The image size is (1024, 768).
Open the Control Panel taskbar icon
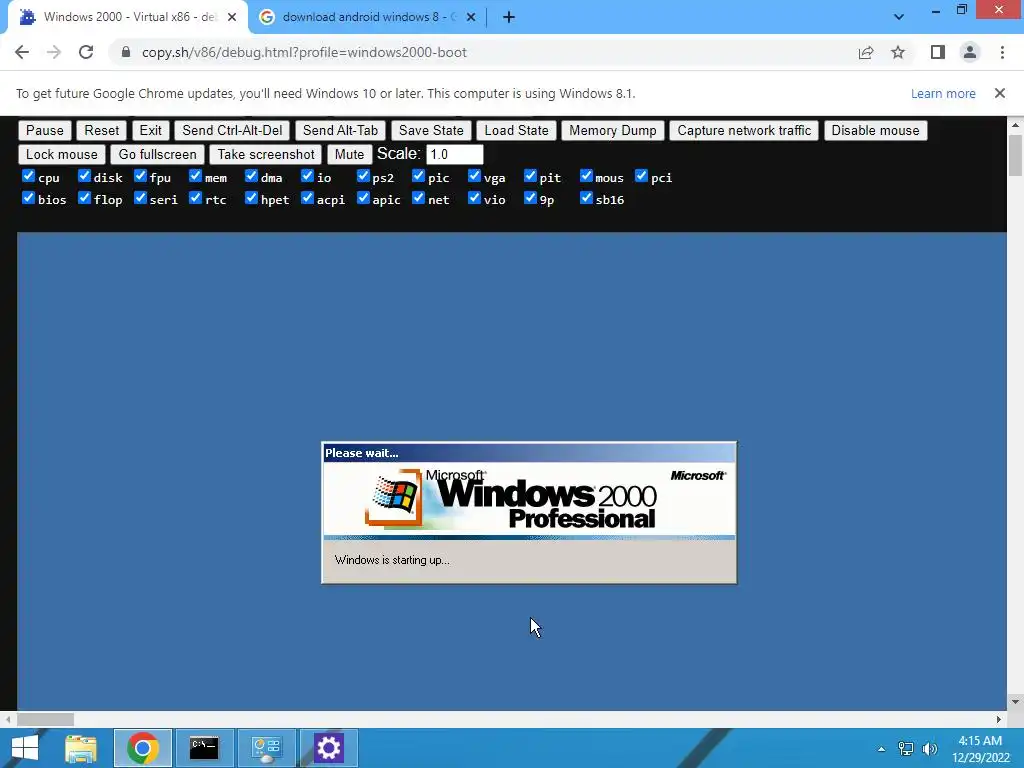coord(266,748)
